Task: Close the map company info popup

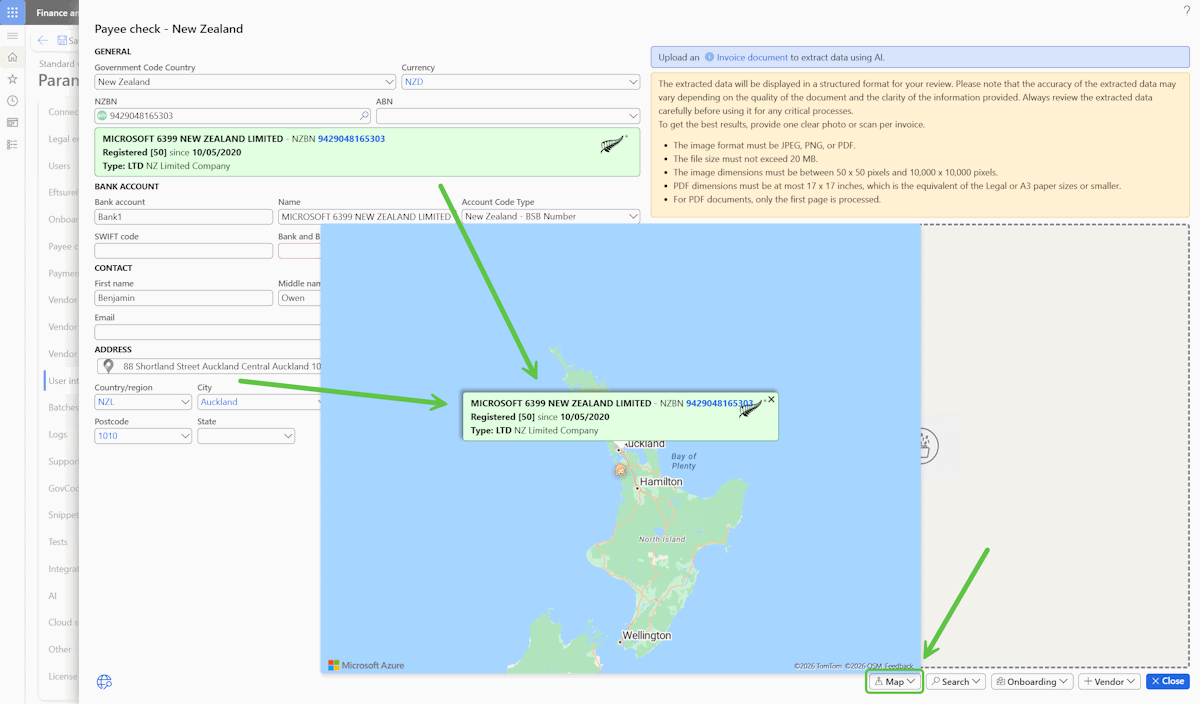Action: click(771, 399)
